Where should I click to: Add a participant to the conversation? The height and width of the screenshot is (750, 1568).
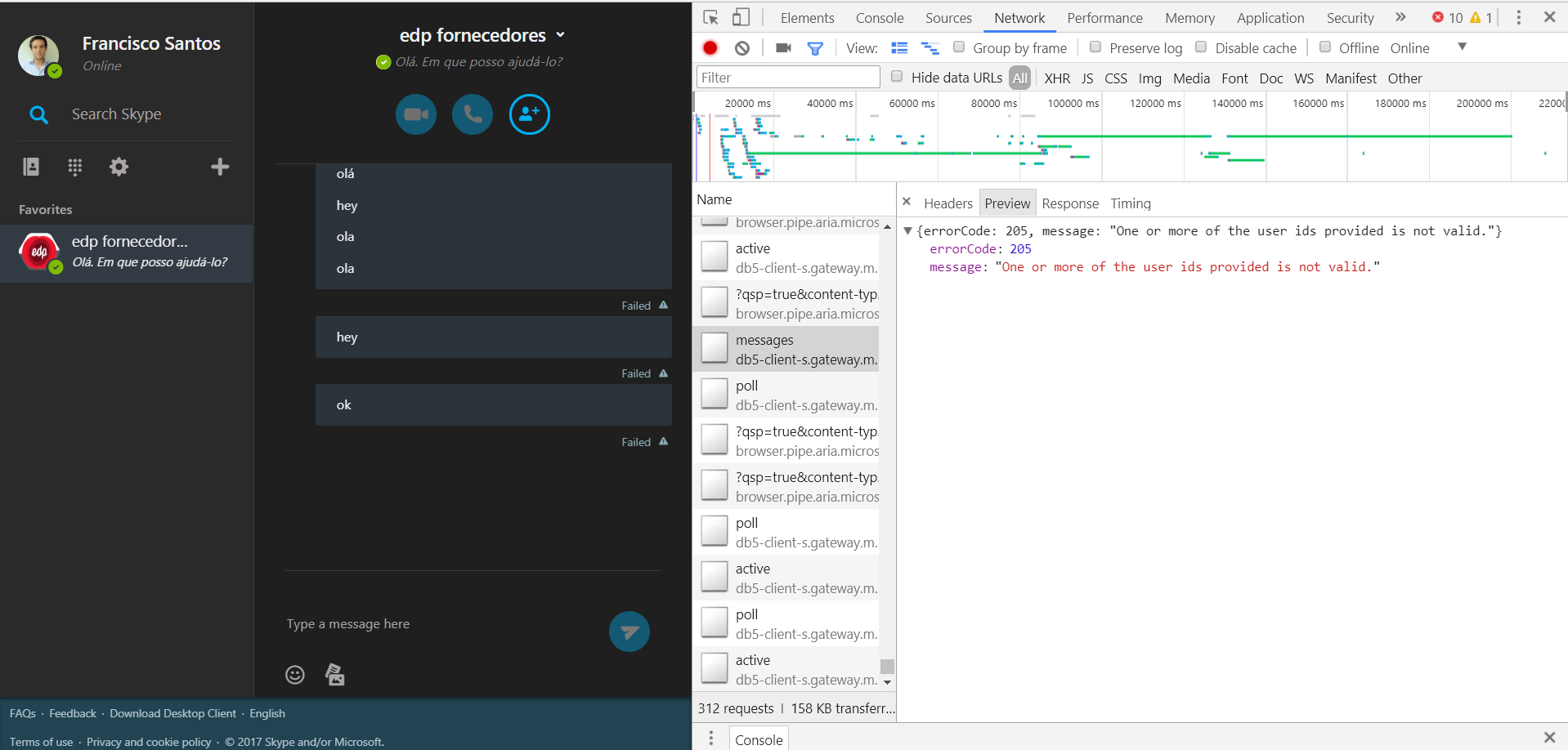pyautogui.click(x=529, y=114)
